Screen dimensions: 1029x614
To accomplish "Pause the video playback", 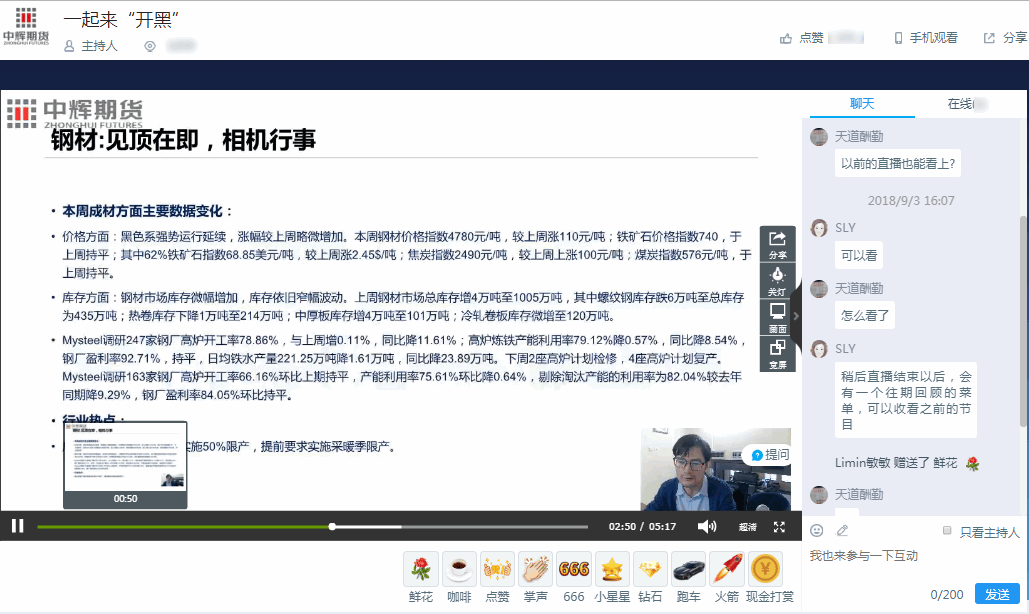I will 17,526.
